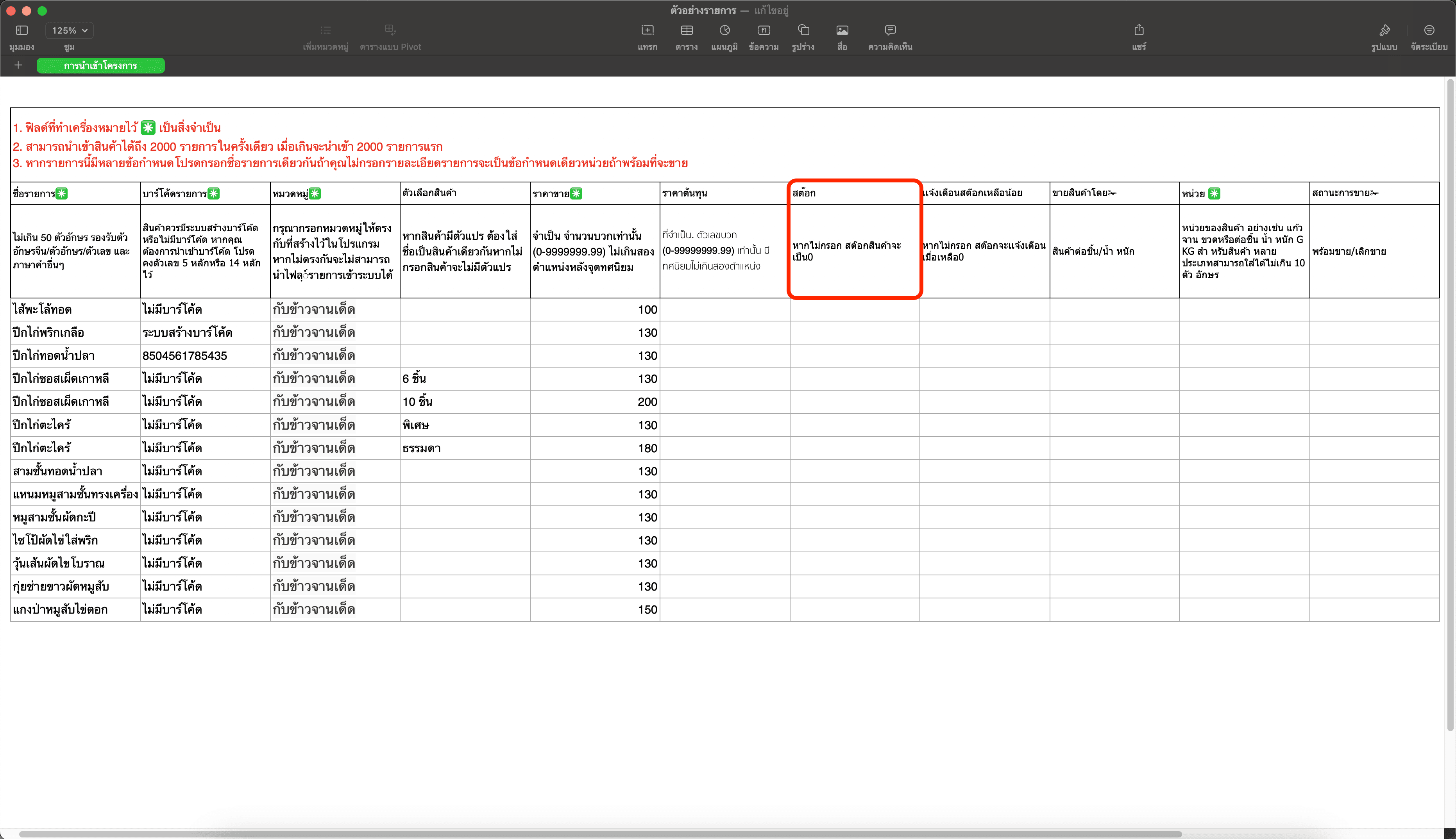This screenshot has height=839, width=1456.
Task: Toggle the Organize (จัดระเบียบ) panel
Action: [1429, 30]
